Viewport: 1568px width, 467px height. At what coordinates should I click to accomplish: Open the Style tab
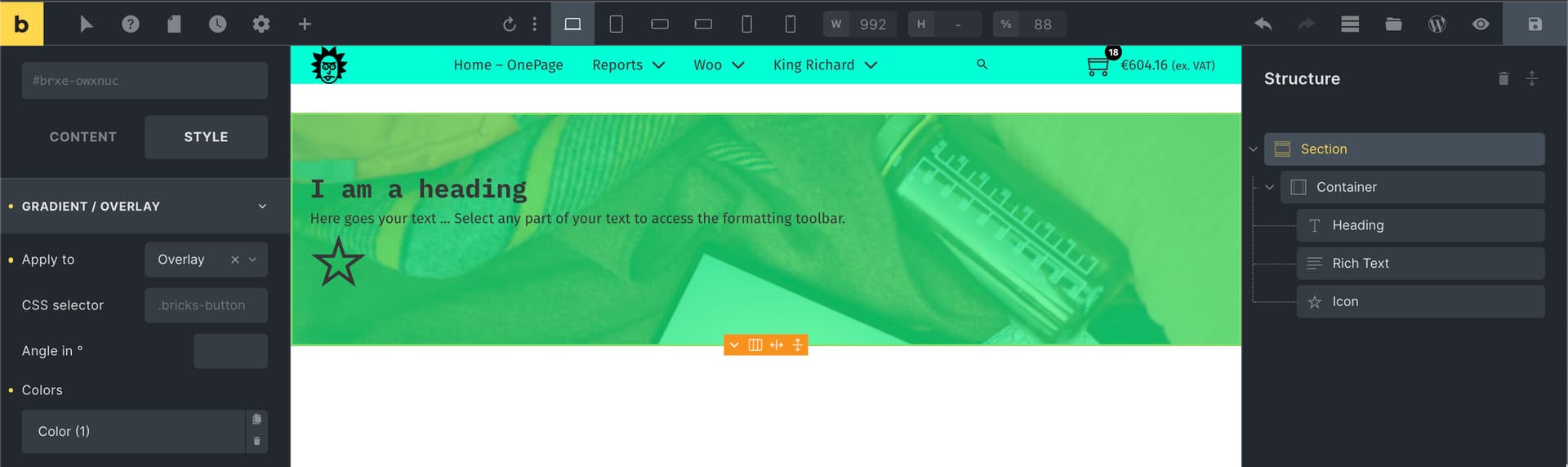click(x=206, y=137)
